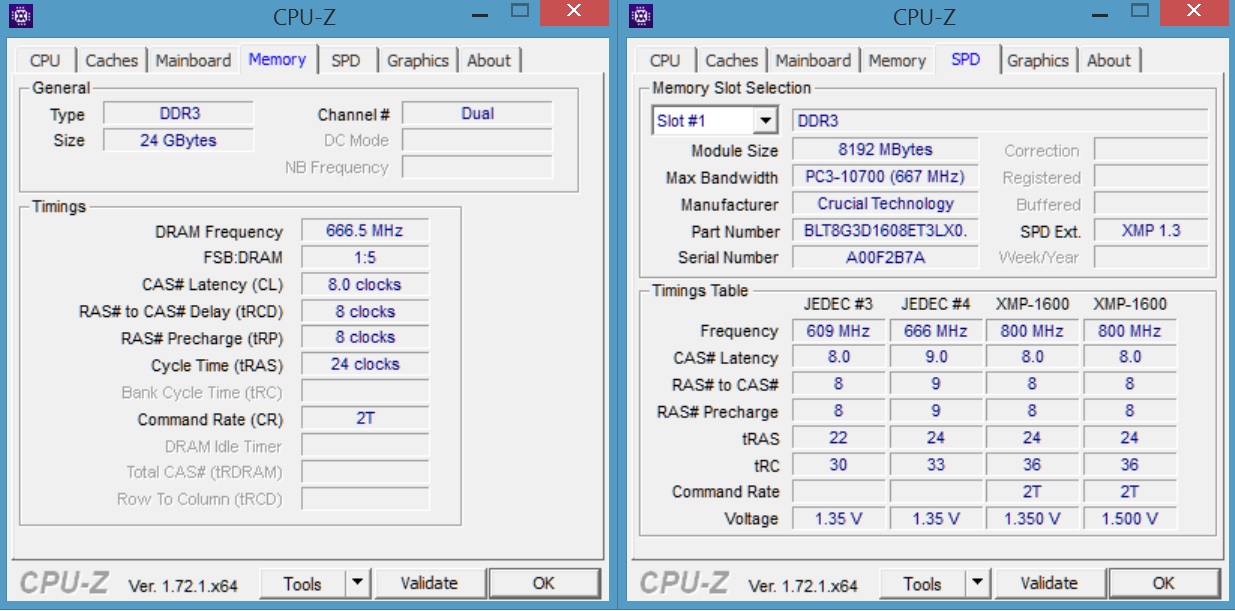Click the empty NB Frequency field
This screenshot has height=611, width=1235.
point(477,168)
